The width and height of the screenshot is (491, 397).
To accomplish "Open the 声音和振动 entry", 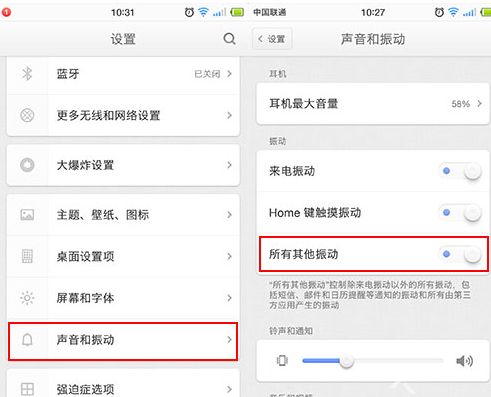I will pyautogui.click(x=123, y=341).
